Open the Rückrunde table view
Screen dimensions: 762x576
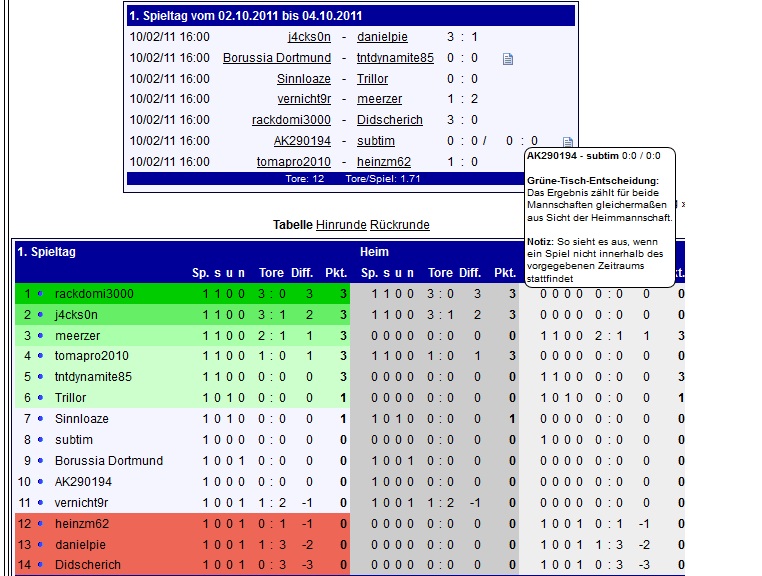click(400, 225)
